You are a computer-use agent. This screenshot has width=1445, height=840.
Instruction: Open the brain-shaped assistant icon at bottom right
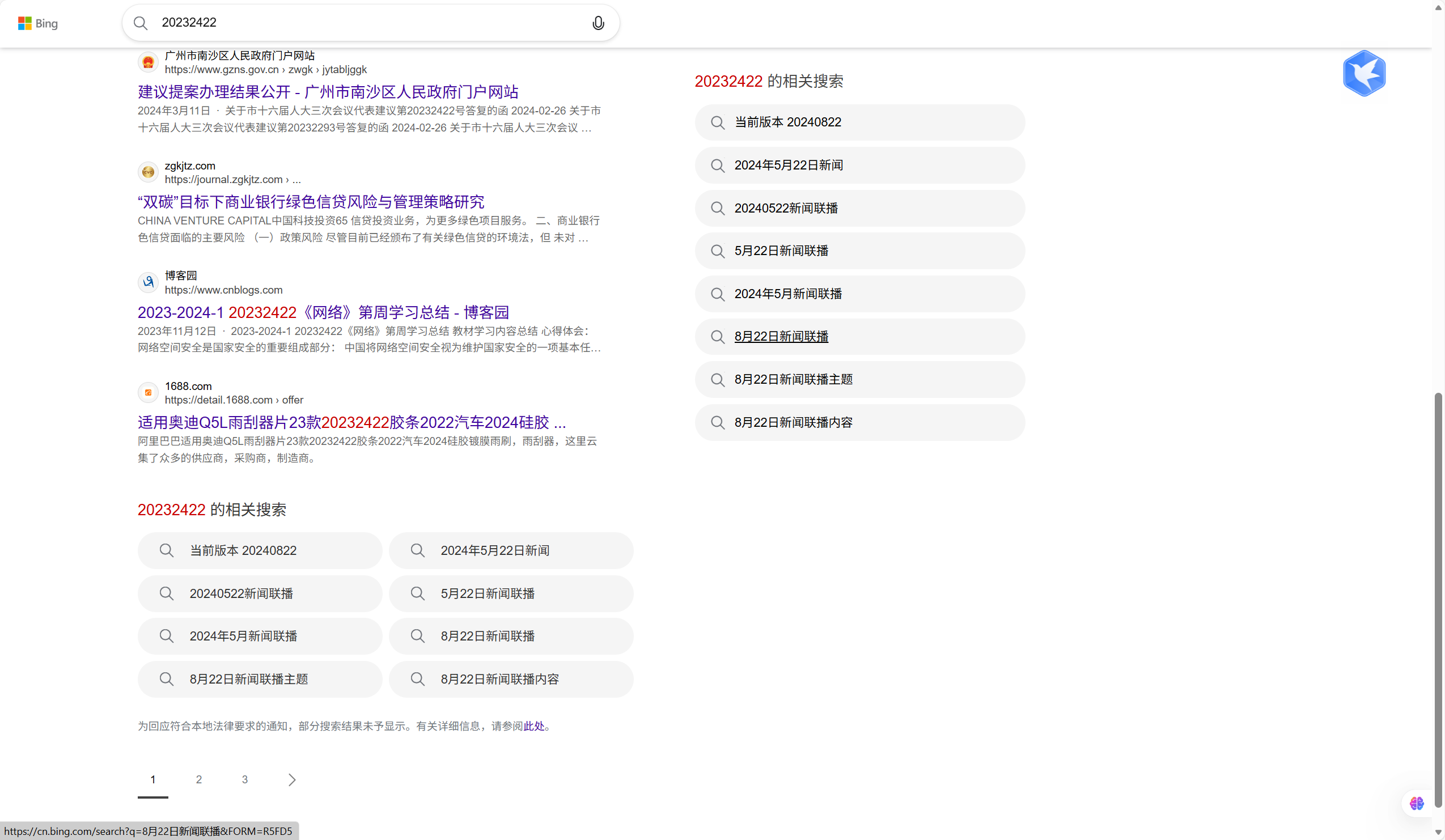click(x=1416, y=803)
